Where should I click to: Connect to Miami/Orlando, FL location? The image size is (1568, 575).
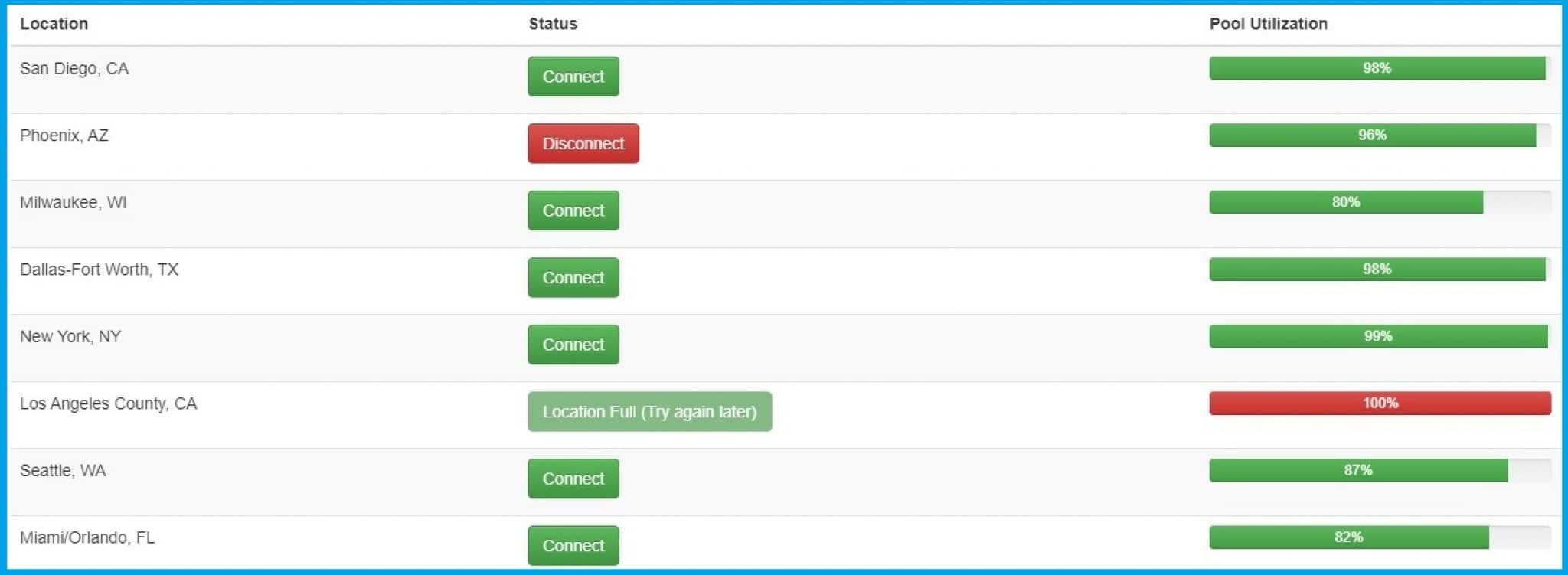[x=573, y=545]
